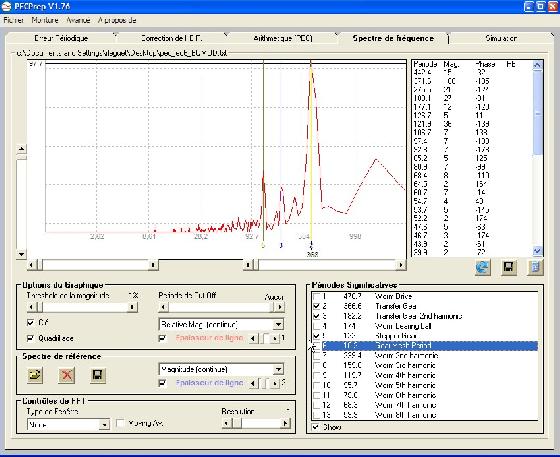Click the tall main peak in spectrum graph
This screenshot has width=560, height=457.
pos(311,143)
